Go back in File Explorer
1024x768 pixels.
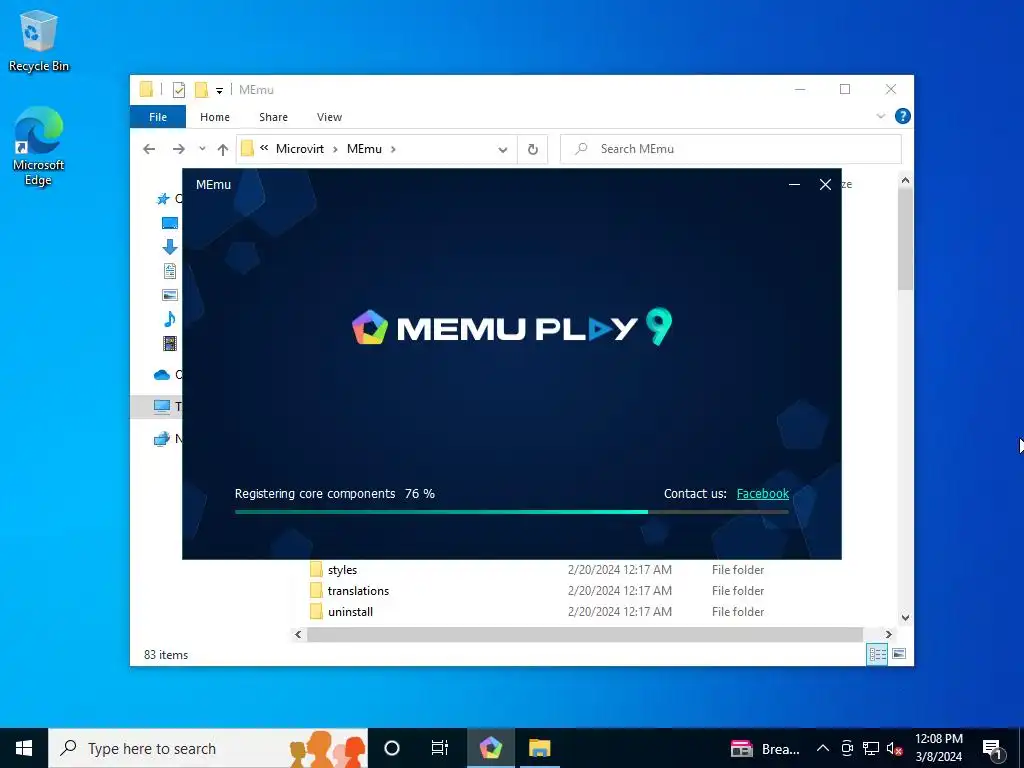150,149
